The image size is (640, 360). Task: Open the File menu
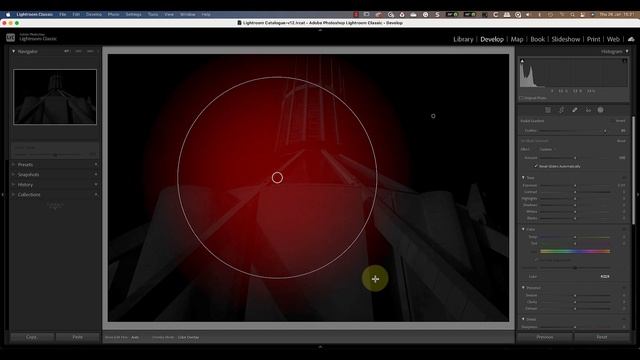62,14
